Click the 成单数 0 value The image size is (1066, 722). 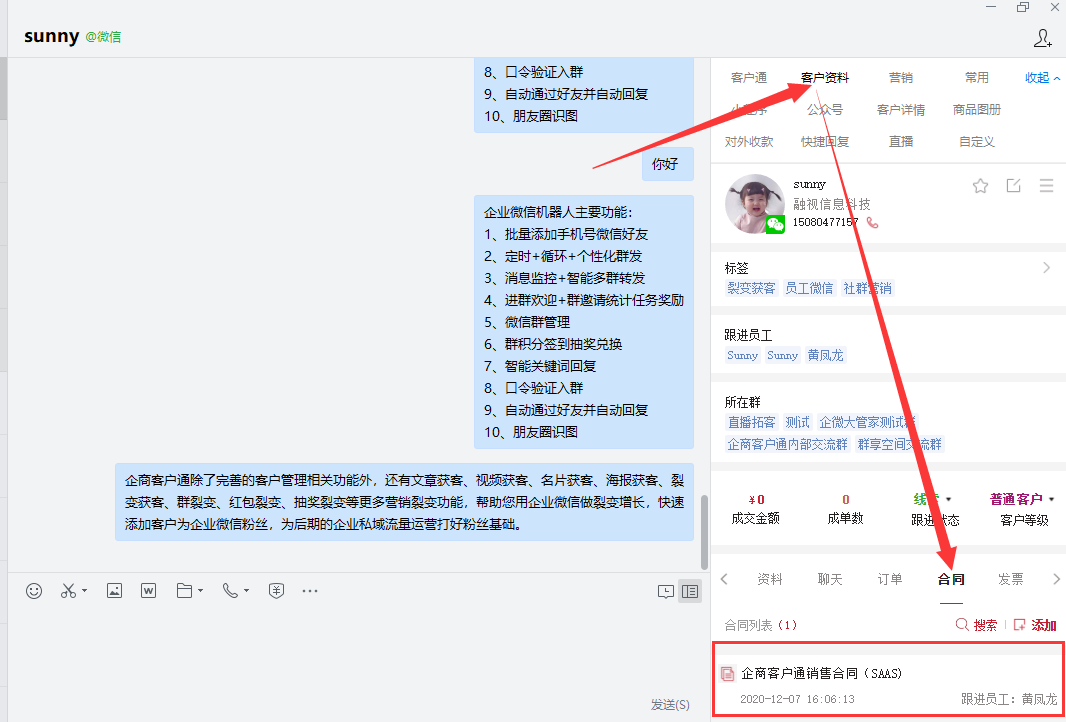[x=845, y=500]
